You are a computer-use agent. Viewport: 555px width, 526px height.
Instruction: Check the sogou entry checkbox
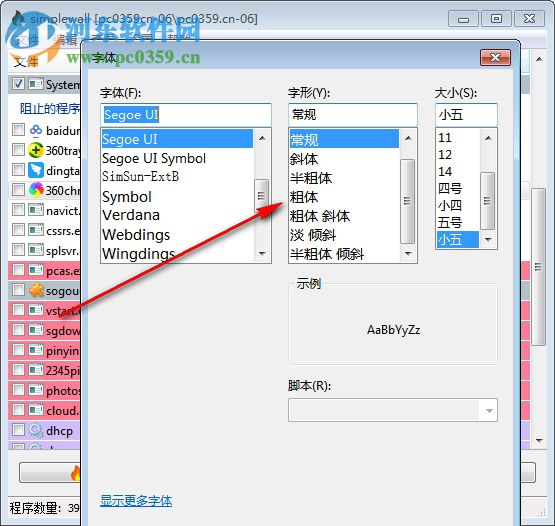point(18,290)
